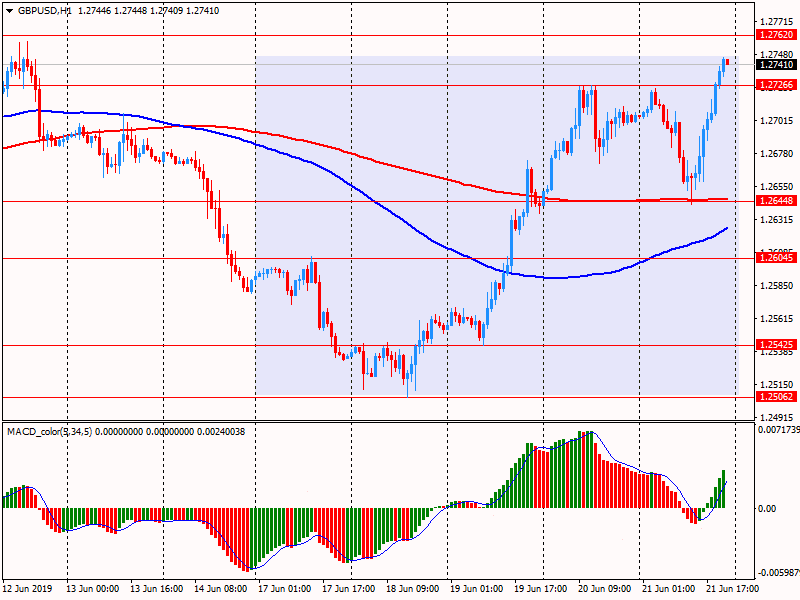Screen dimensions: 800x600
Task: Click the 14 Jun 08:00 time label
Action: tap(221, 588)
